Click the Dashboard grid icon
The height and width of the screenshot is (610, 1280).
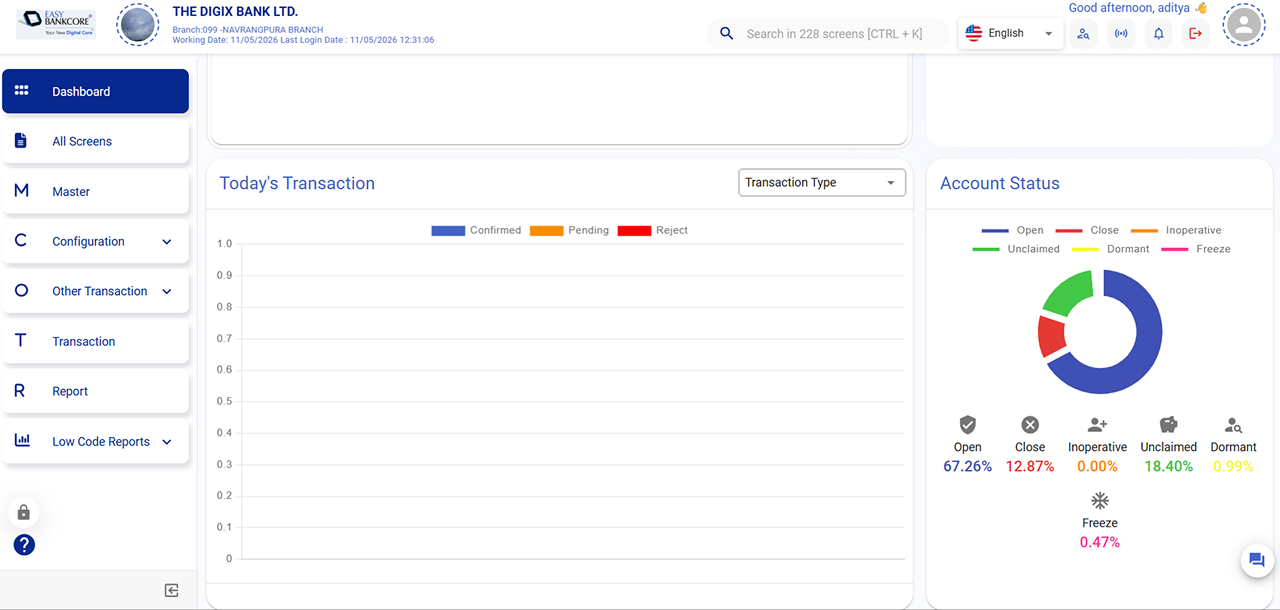click(21, 90)
